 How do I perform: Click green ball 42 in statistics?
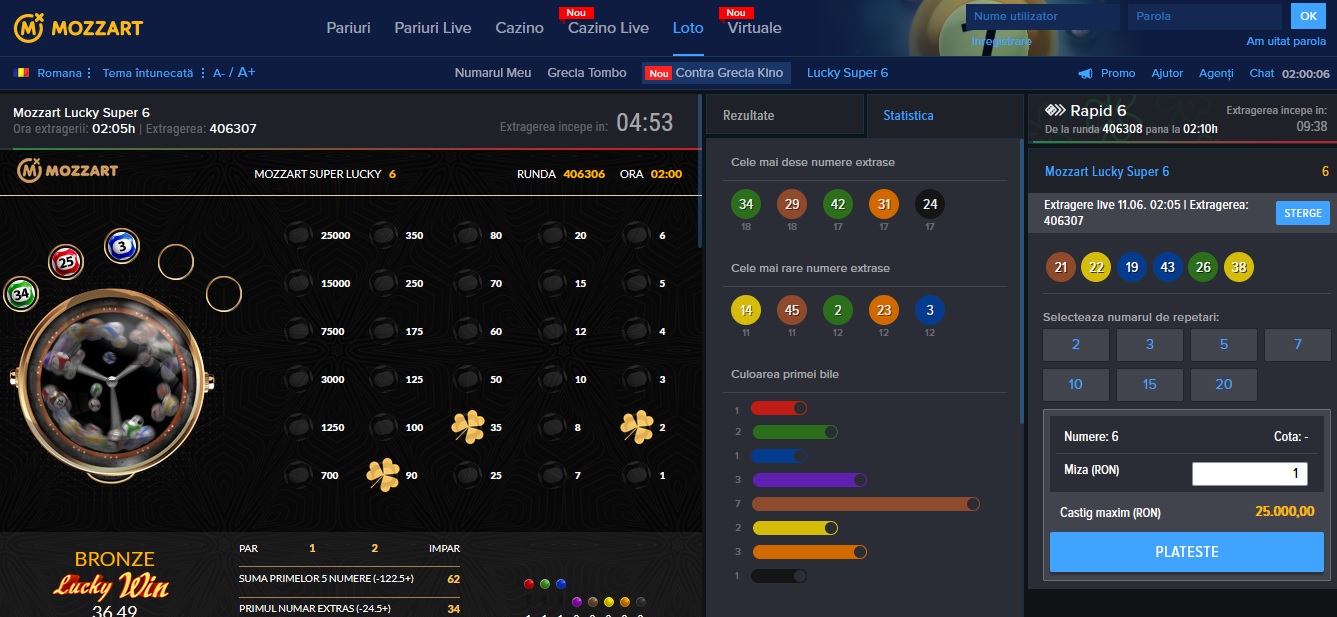click(x=837, y=205)
